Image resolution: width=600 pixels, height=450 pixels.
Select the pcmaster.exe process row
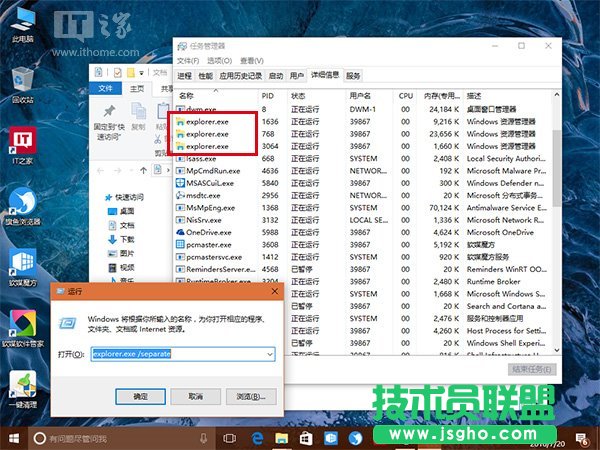362,245
